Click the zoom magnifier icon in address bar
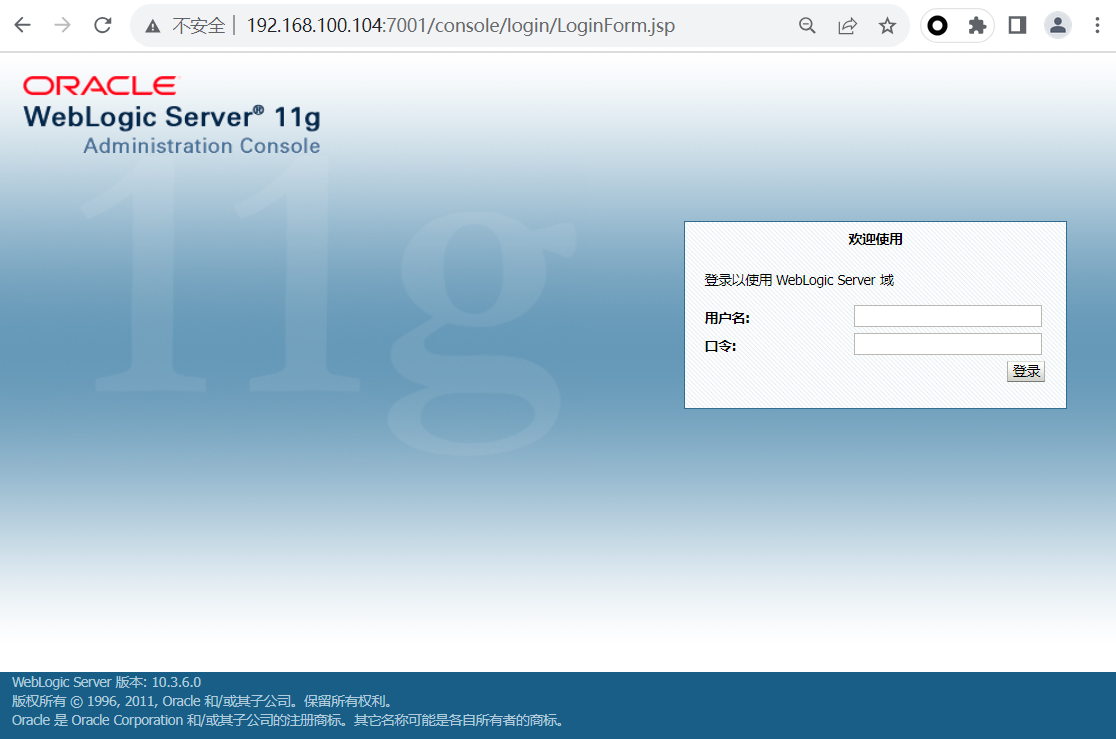 point(807,26)
